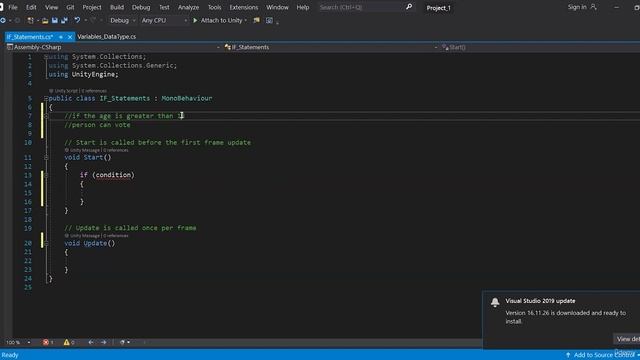
Task: Open the Build menu
Action: pyautogui.click(x=117, y=7)
